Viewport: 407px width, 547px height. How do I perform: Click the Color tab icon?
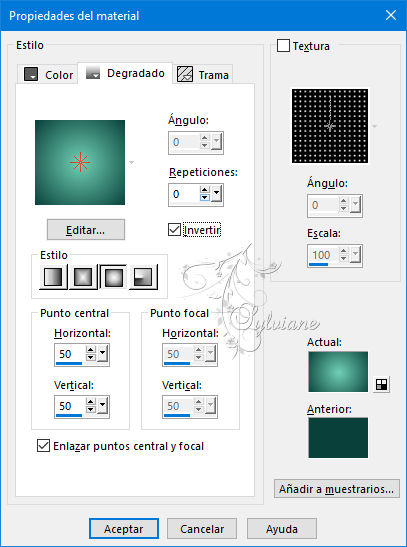pos(31,74)
